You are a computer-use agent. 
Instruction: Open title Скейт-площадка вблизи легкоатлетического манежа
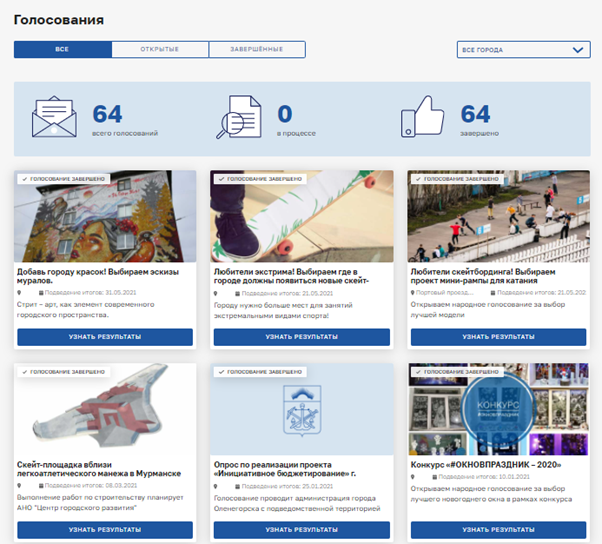coord(99,469)
